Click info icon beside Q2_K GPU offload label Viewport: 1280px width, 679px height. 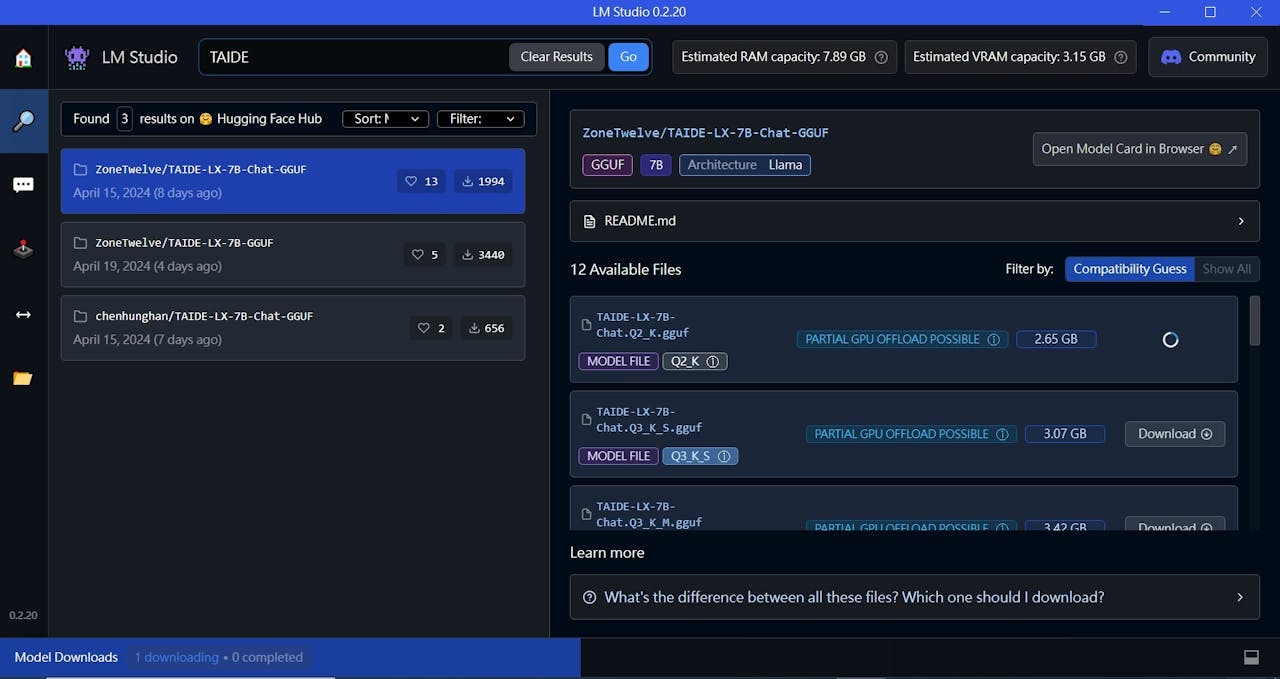[x=994, y=339]
